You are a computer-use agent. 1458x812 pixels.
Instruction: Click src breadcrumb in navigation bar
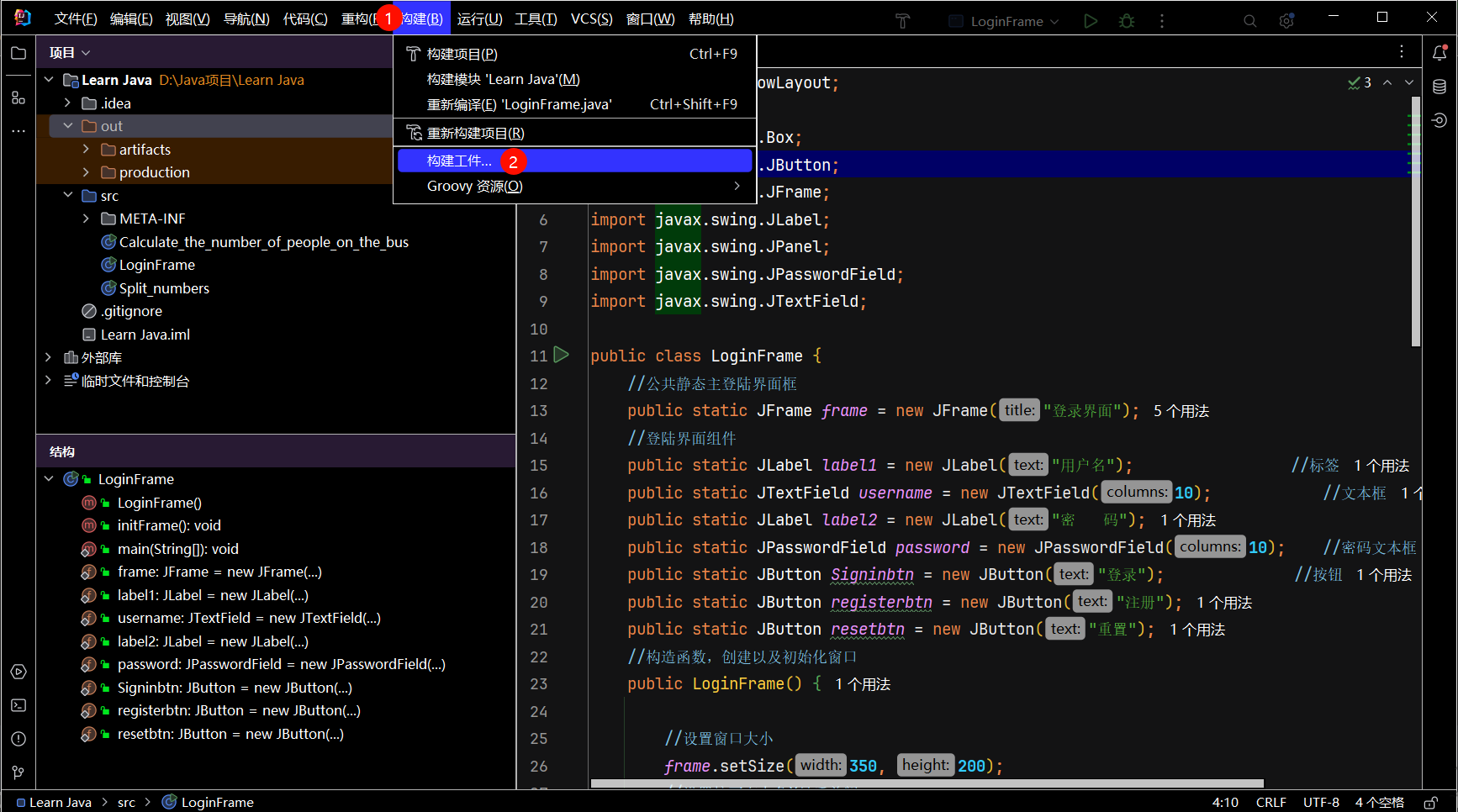(x=126, y=802)
